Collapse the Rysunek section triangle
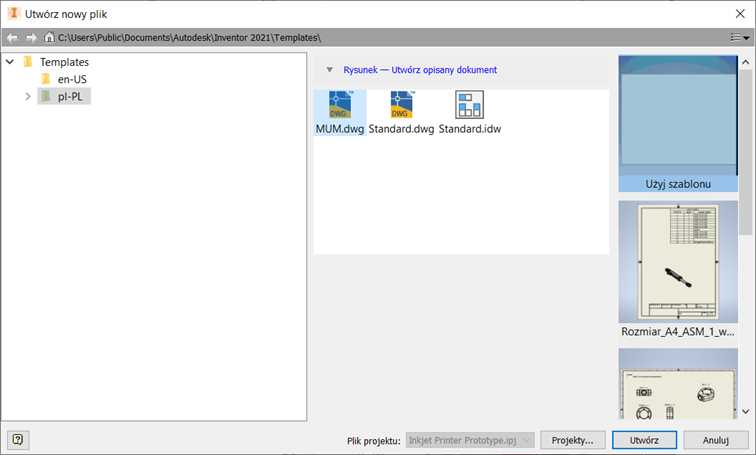Viewport: 756px width, 455px height. pos(329,70)
